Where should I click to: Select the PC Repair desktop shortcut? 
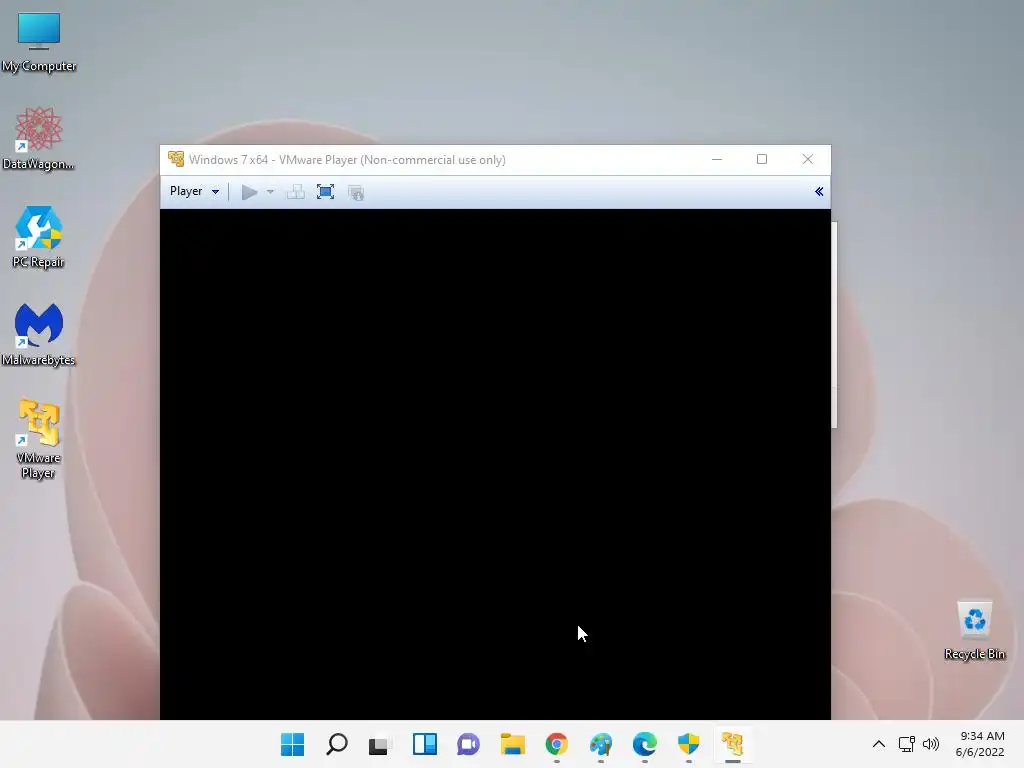pos(39,237)
